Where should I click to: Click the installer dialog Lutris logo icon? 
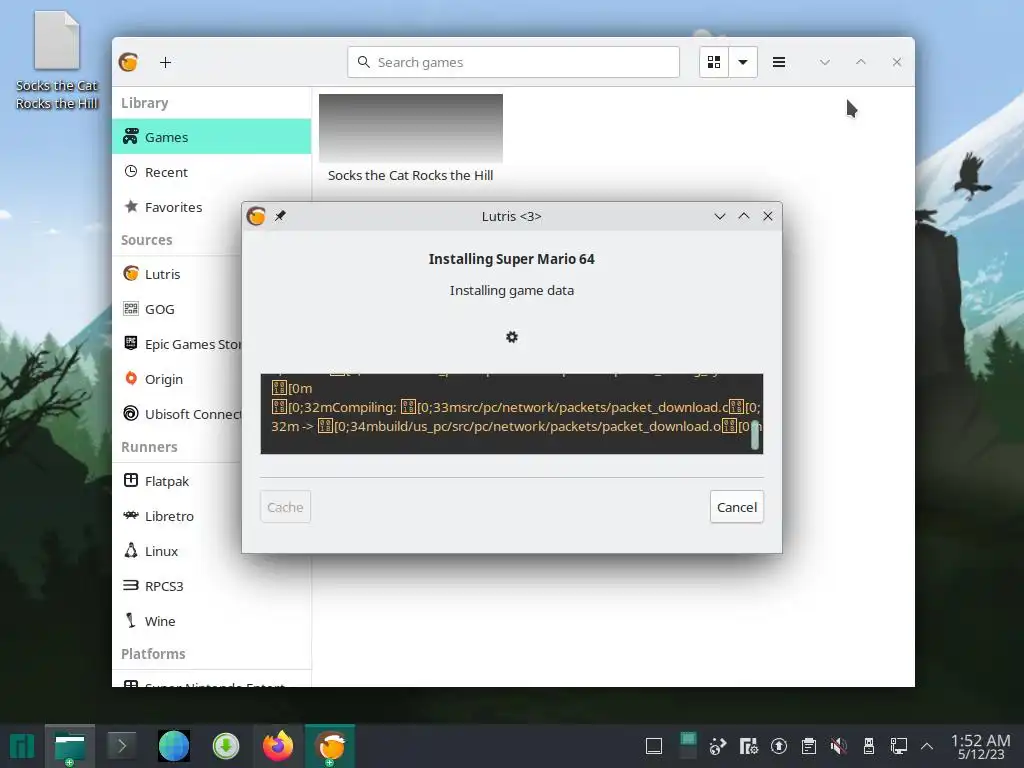coord(256,216)
